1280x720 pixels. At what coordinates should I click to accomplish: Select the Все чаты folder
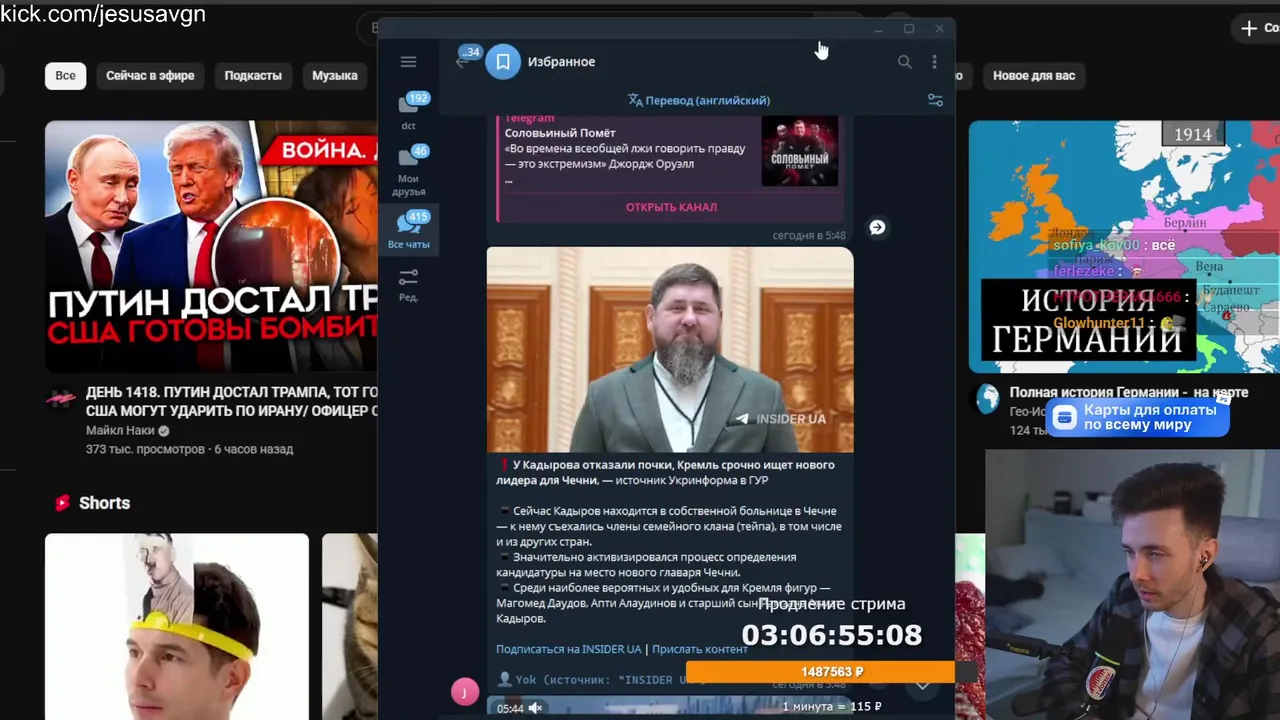click(409, 230)
